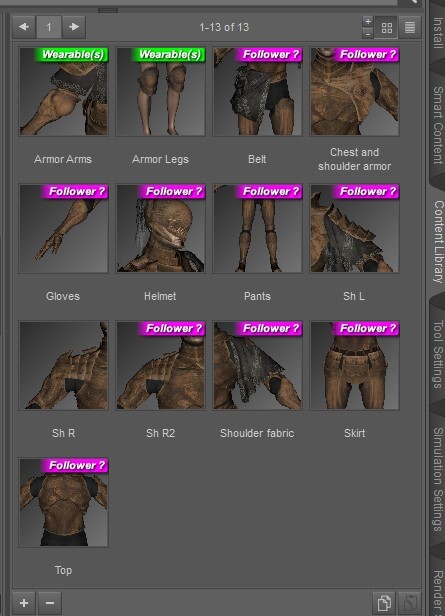Click the page number field showing 1
The height and width of the screenshot is (616, 445).
tap(49, 27)
